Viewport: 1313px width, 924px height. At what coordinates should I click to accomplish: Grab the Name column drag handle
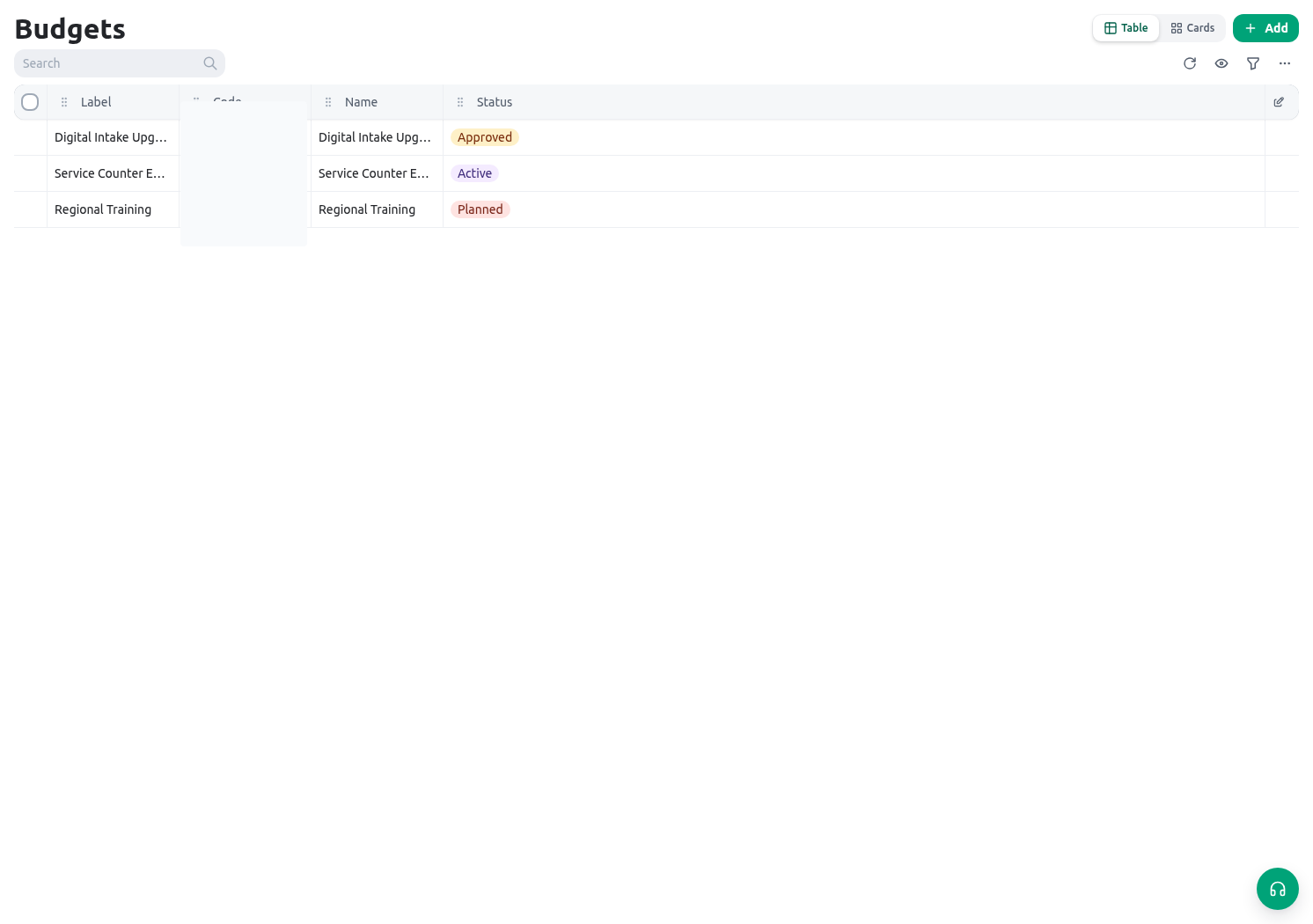[x=328, y=102]
